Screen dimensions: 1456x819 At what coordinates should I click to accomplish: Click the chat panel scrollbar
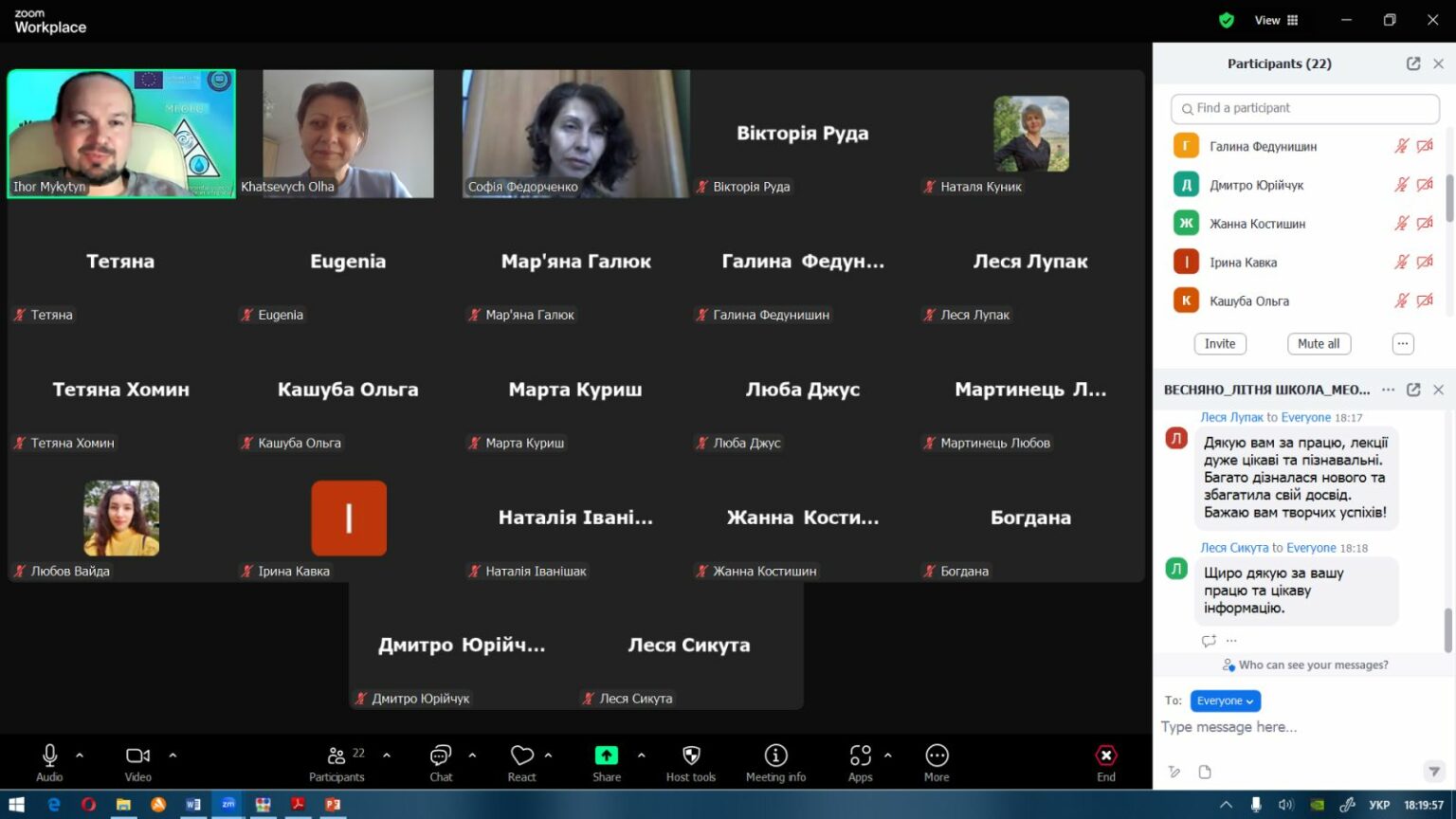(x=1447, y=630)
